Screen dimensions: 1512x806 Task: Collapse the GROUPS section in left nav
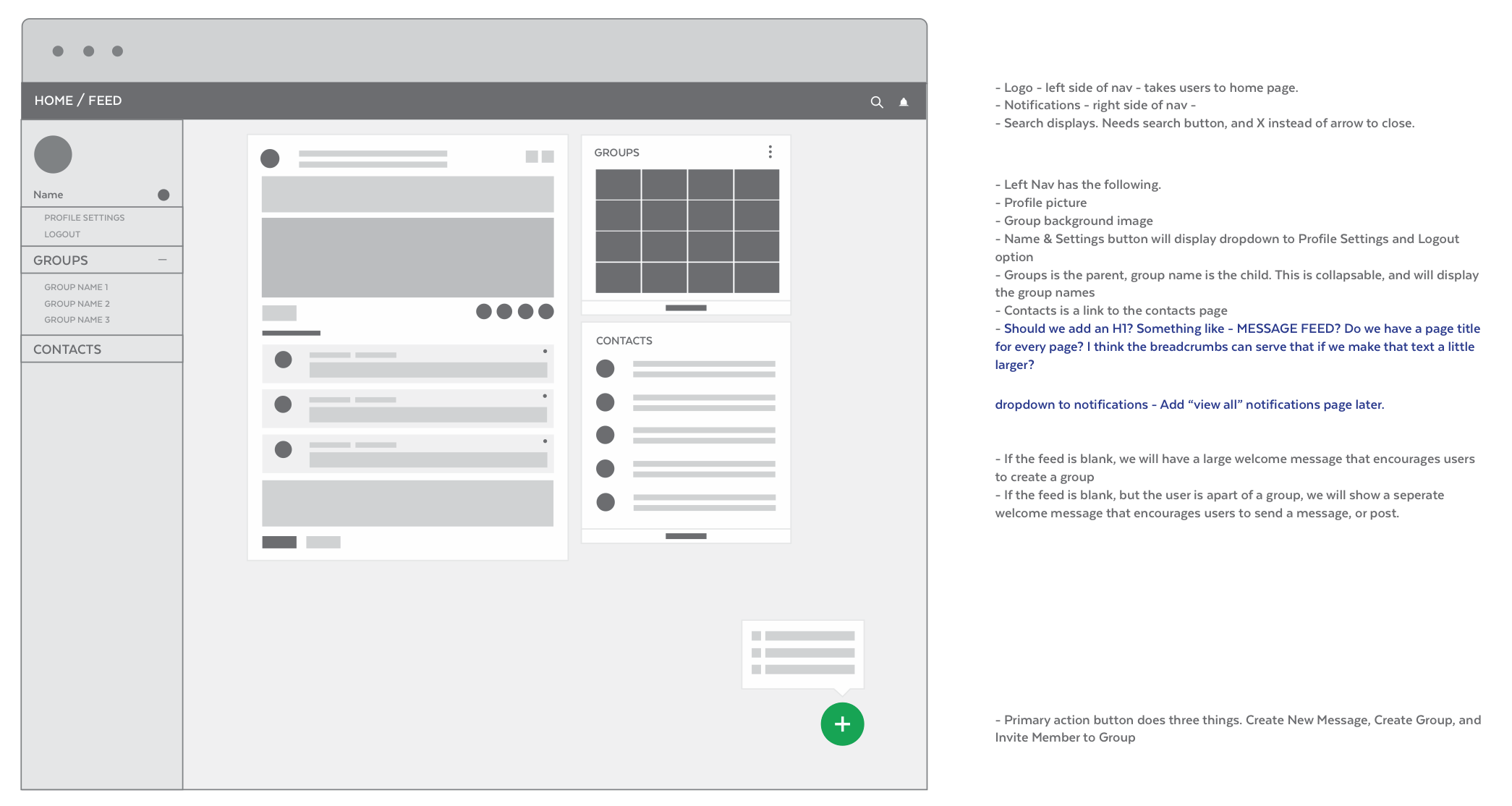pos(162,260)
